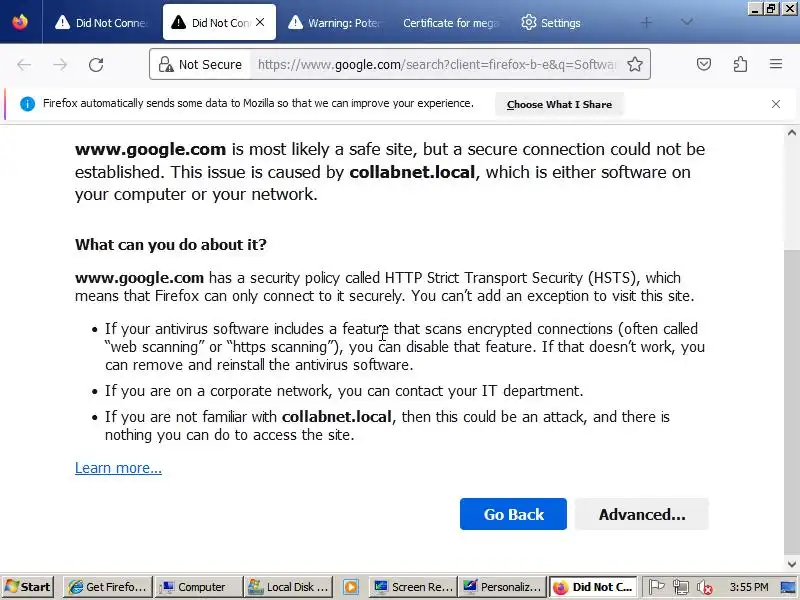800x600 pixels.
Task: Click the blue 'Go Back' button
Action: (x=513, y=514)
